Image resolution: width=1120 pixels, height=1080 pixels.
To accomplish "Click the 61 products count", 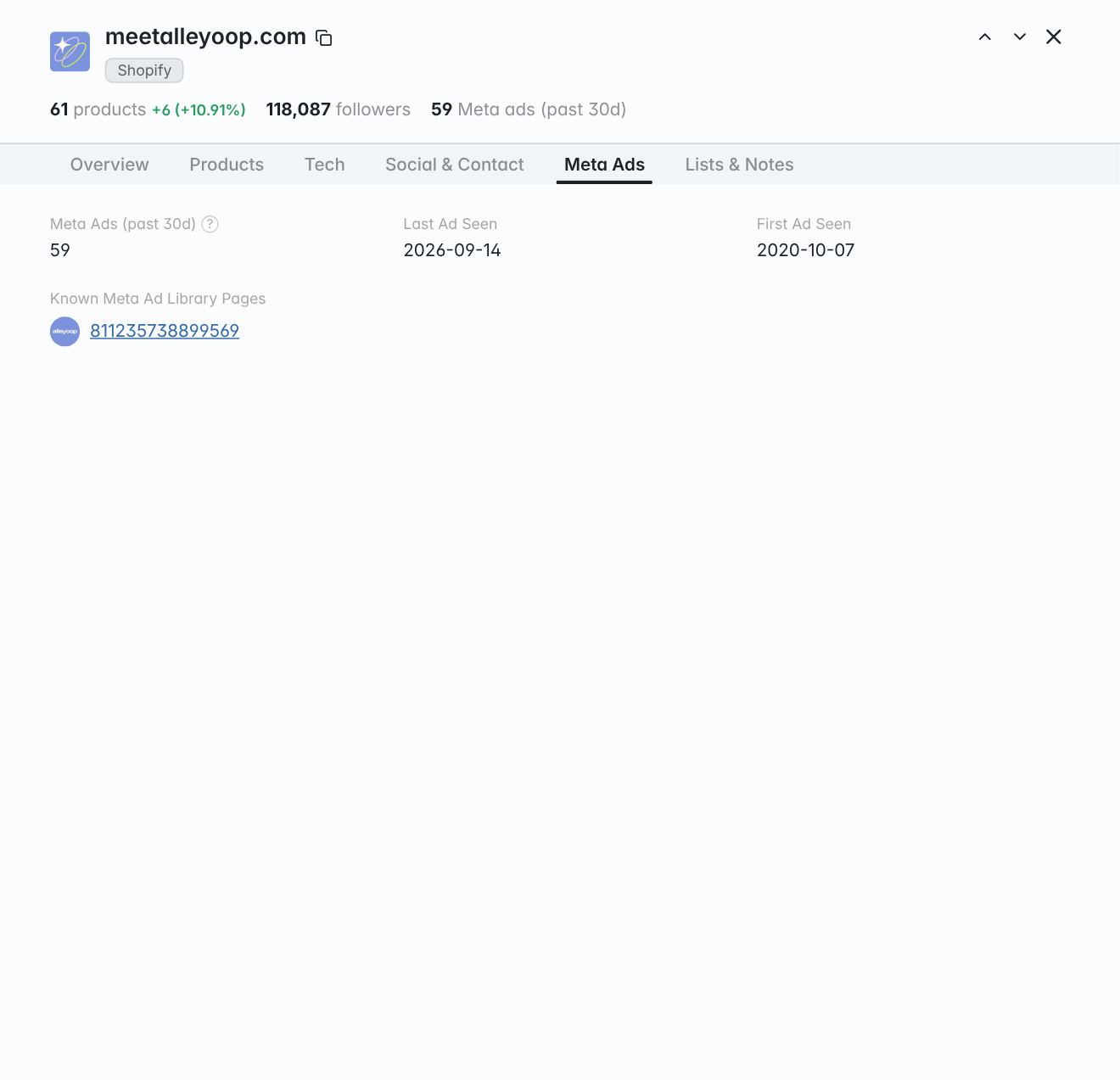I will pos(98,109).
